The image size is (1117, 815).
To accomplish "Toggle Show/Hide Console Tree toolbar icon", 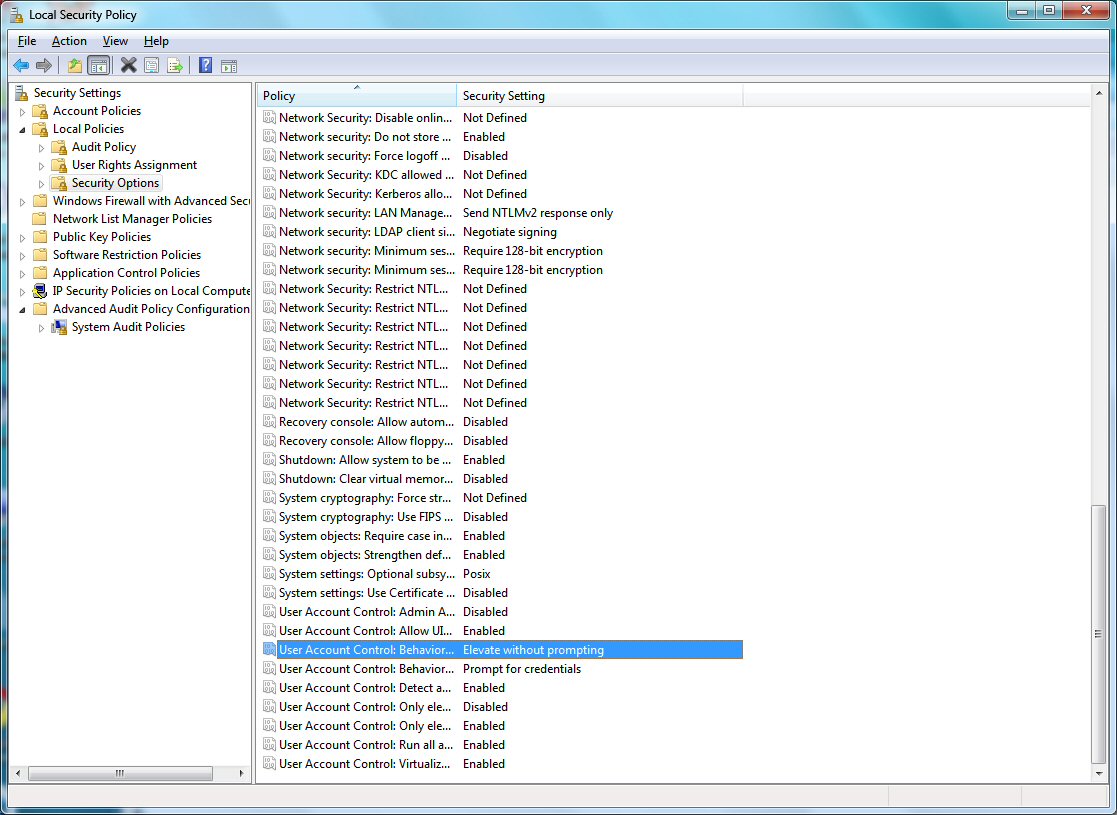I will pos(99,66).
